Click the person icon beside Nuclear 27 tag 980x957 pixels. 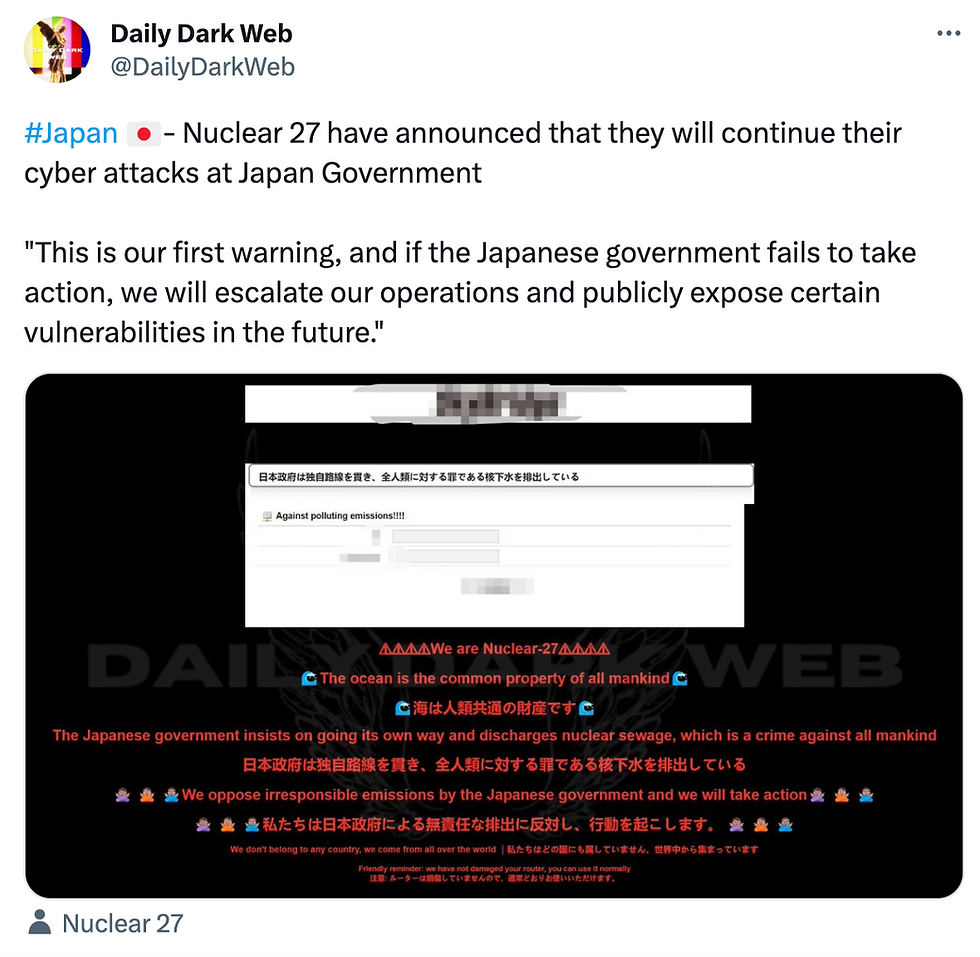39,923
